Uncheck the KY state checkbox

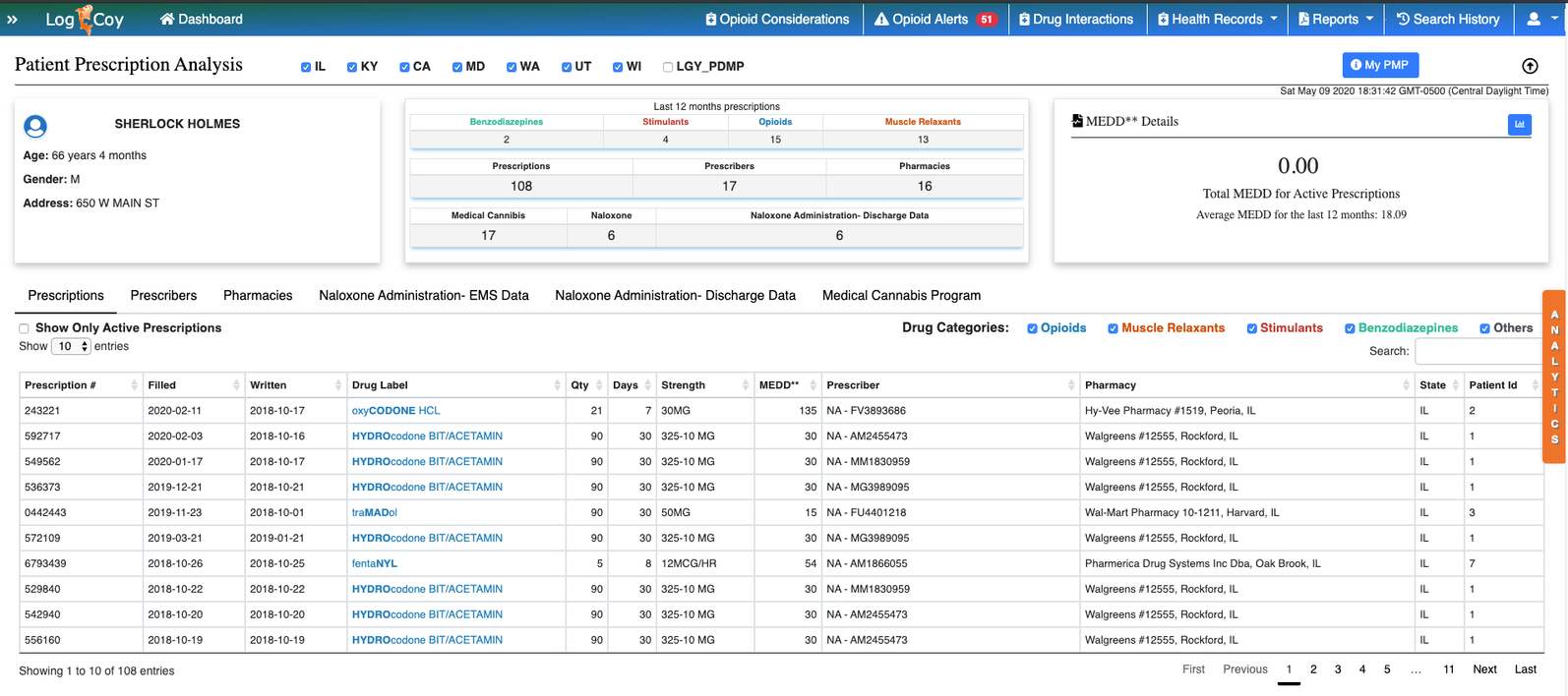(x=352, y=67)
